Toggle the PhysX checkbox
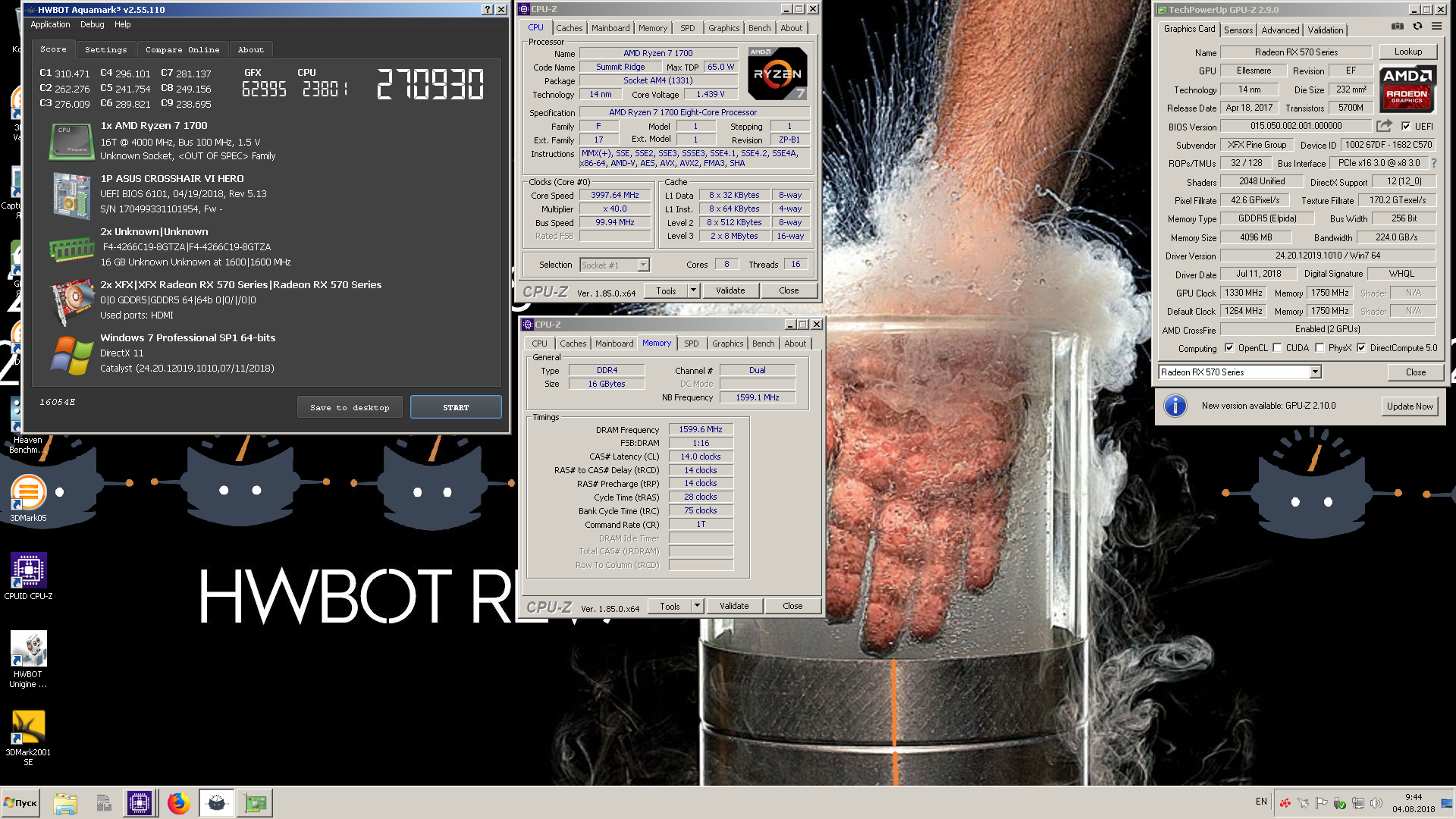 pos(1319,348)
